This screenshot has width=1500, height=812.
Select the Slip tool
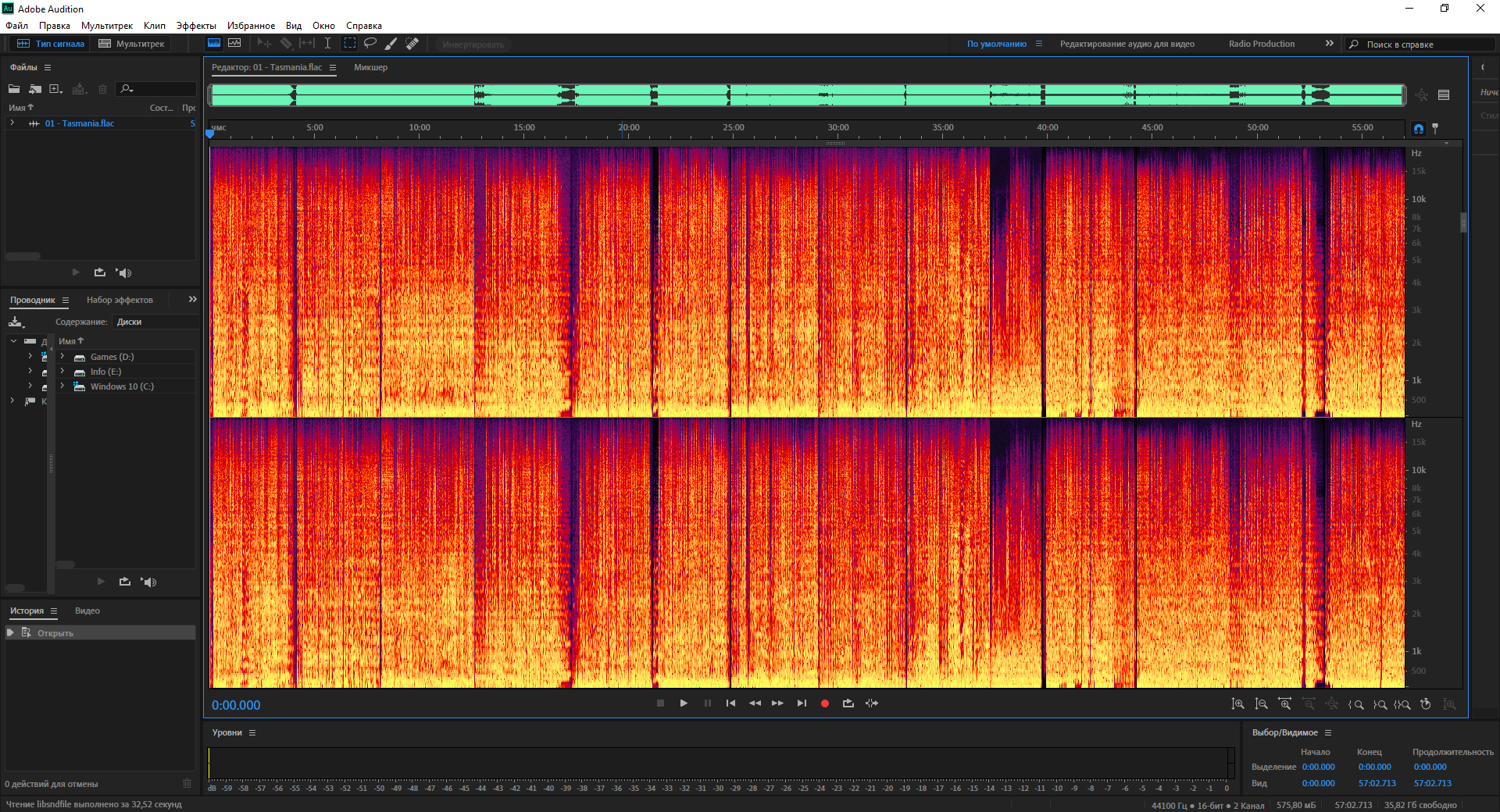(307, 44)
